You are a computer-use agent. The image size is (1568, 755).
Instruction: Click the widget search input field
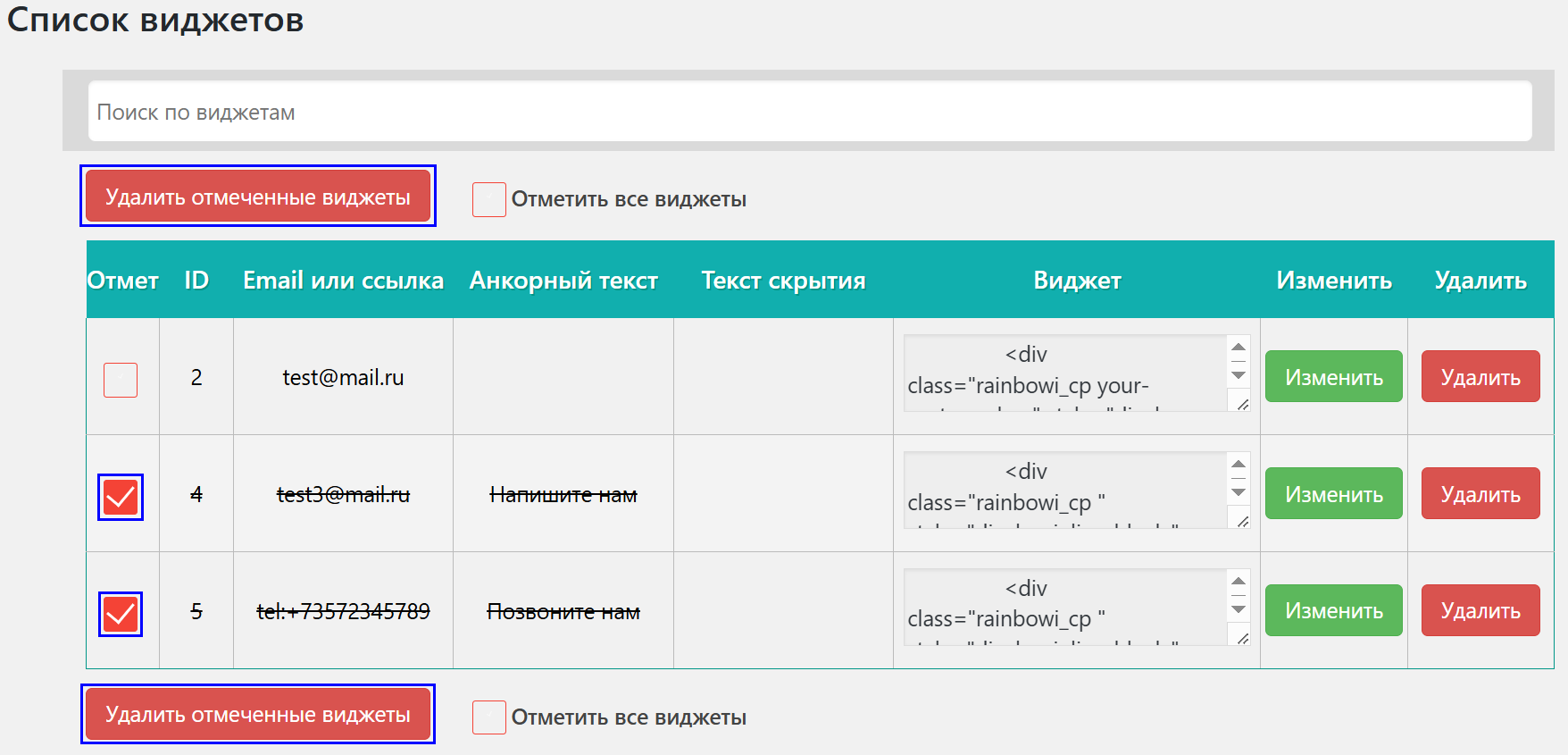pyautogui.click(x=810, y=112)
